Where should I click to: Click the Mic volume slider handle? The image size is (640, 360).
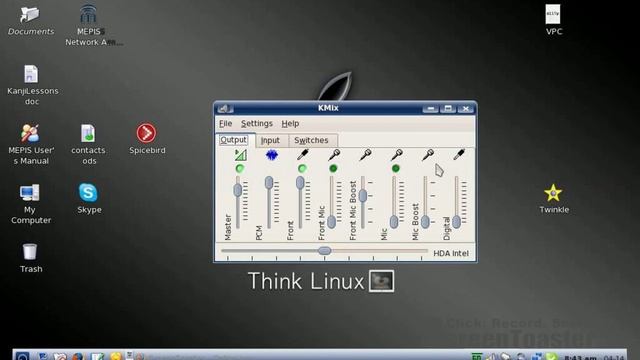click(x=394, y=222)
